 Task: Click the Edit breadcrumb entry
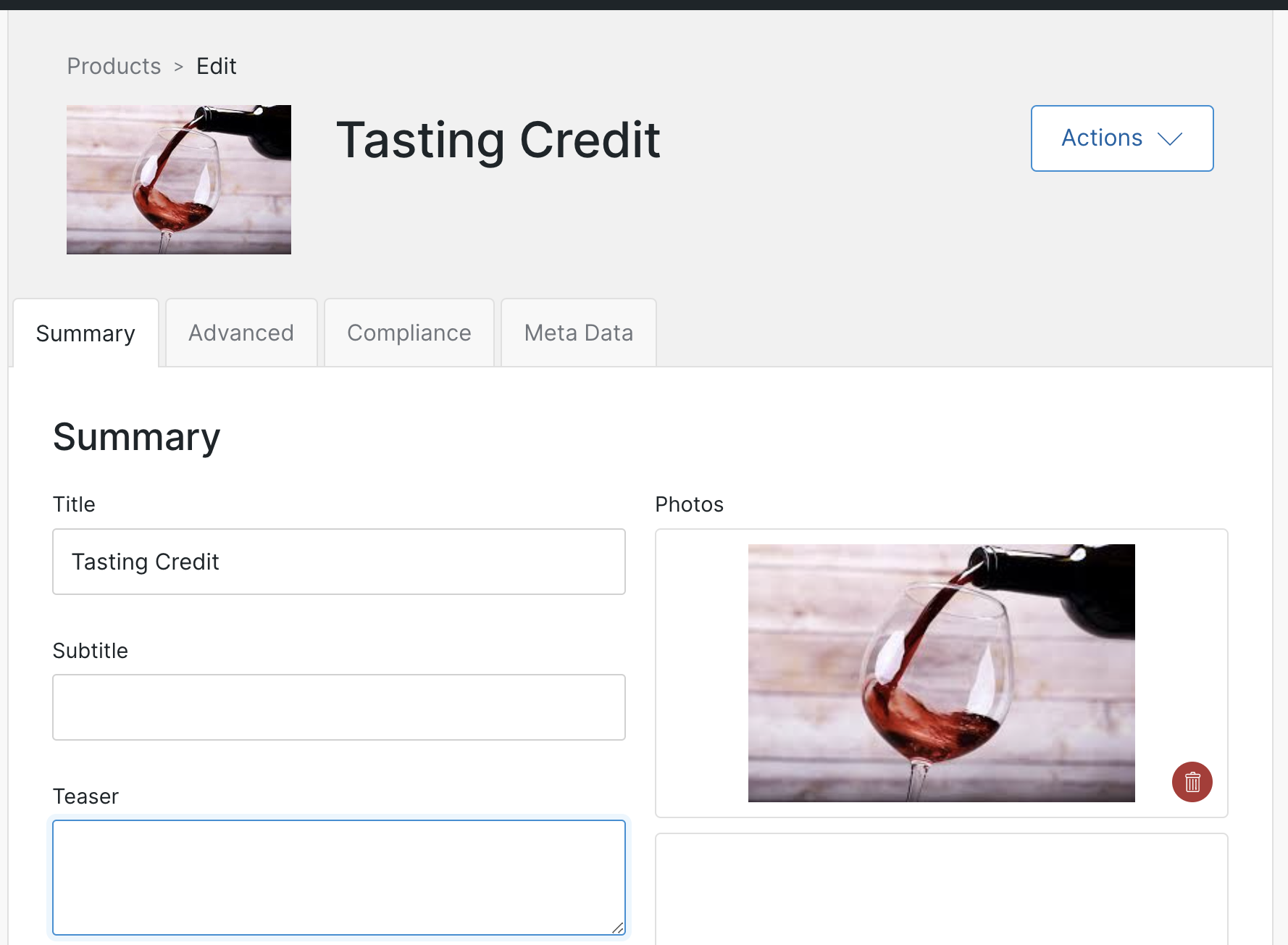coord(216,66)
